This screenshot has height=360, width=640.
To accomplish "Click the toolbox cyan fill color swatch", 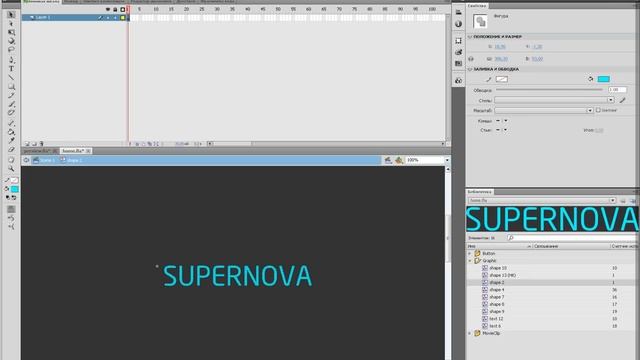I will point(15,189).
